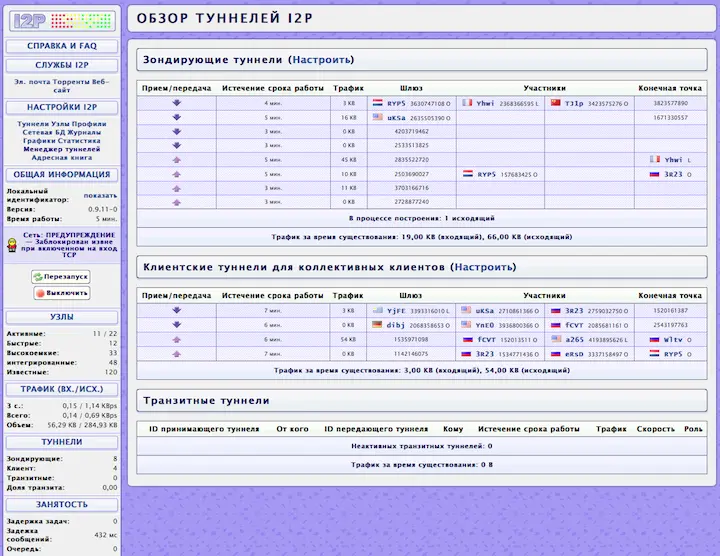Click the Russian flag beside 3R23 in exploratory tunnels
The height and width of the screenshot is (556, 720).
click(x=654, y=174)
